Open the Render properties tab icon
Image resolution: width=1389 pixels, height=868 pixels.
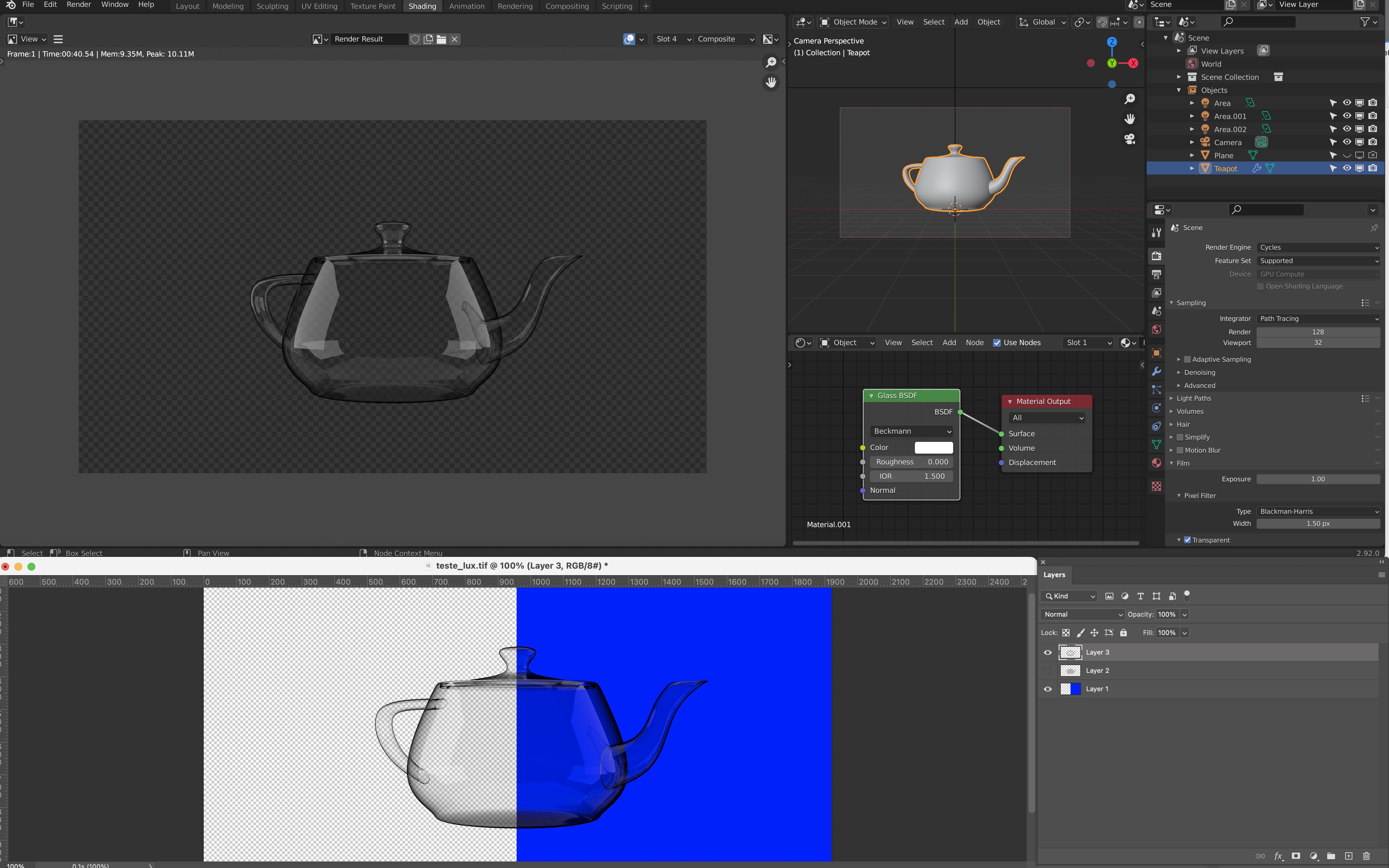pyautogui.click(x=1157, y=256)
